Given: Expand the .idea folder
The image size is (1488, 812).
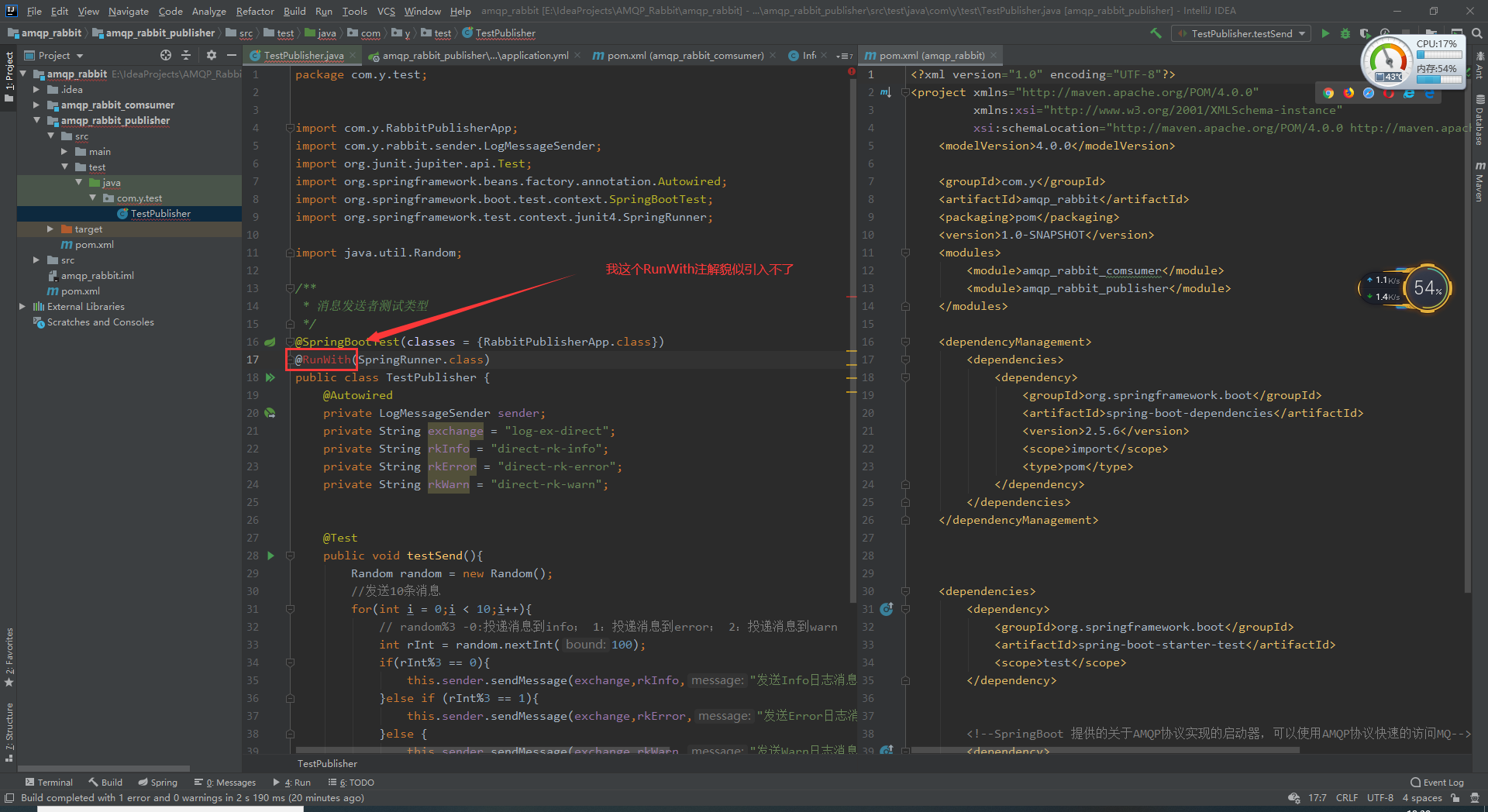Looking at the screenshot, I should coord(36,90).
